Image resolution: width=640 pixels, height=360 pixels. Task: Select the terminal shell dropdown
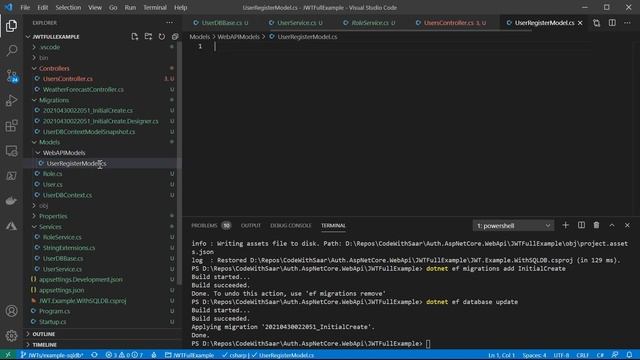[x=513, y=226]
